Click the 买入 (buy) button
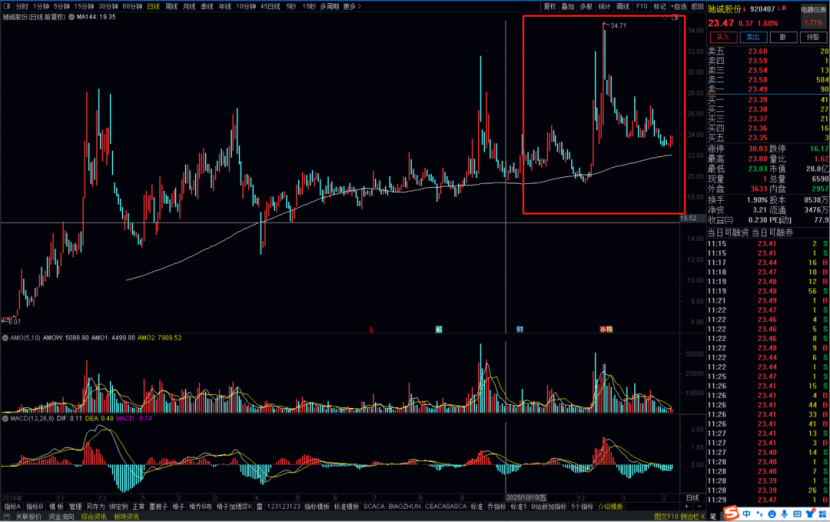This screenshot has width=830, height=522. (x=721, y=36)
